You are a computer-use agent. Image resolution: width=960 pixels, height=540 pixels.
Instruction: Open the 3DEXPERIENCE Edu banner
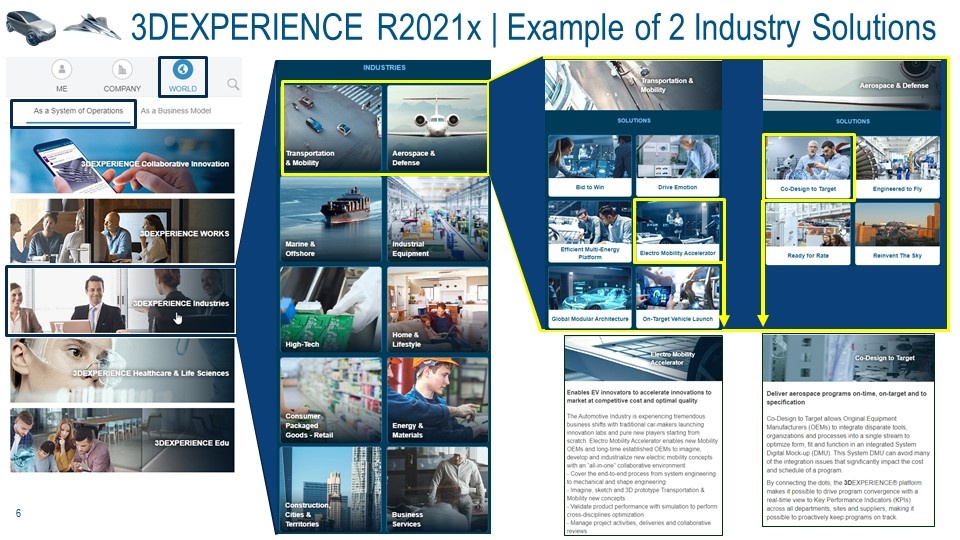click(122, 440)
